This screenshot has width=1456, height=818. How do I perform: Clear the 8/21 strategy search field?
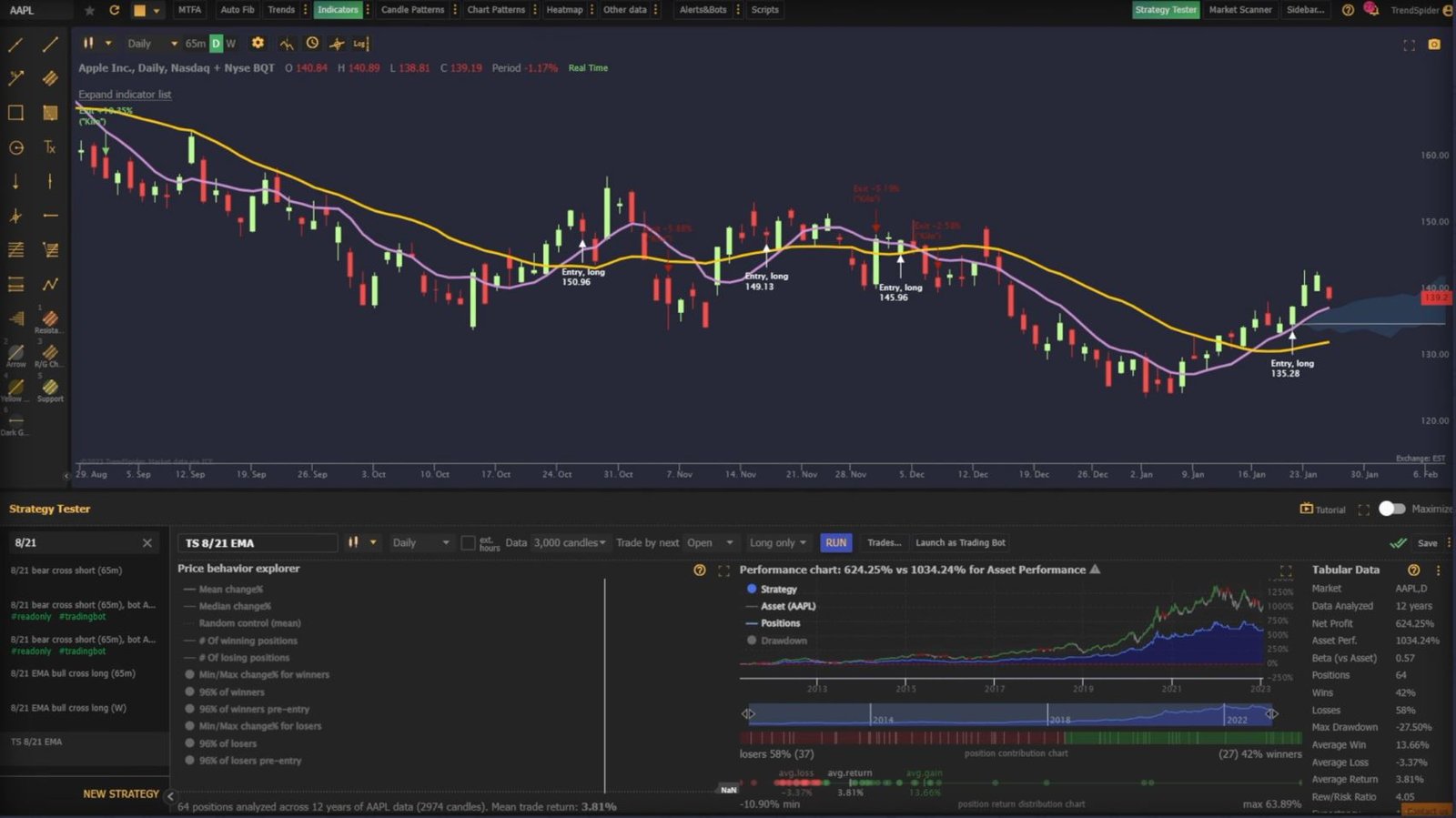point(147,543)
